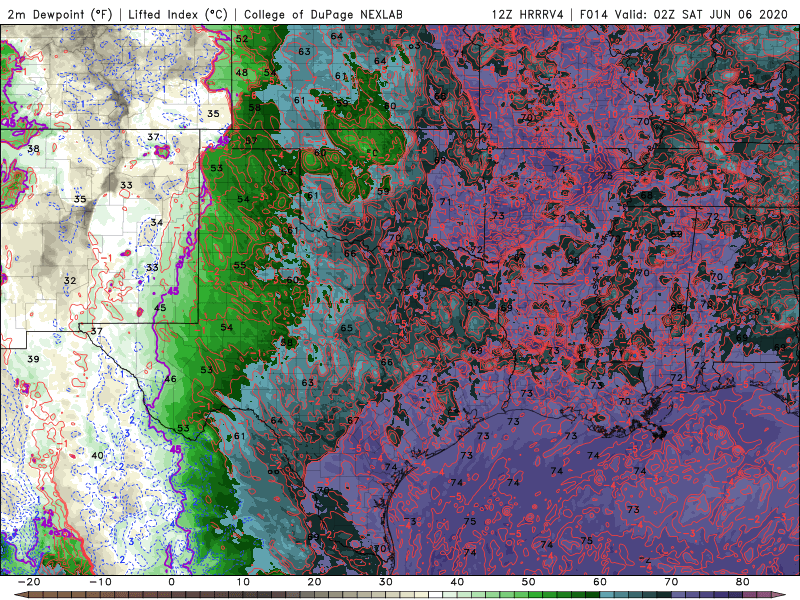
Task: Click the "34" dewpoint value on map
Action: pos(157,222)
